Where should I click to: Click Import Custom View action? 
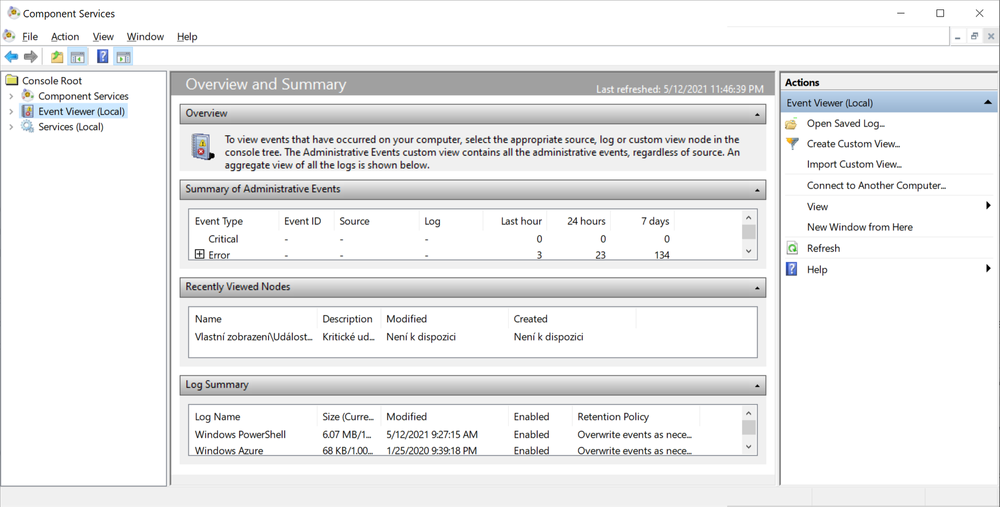tap(854, 164)
